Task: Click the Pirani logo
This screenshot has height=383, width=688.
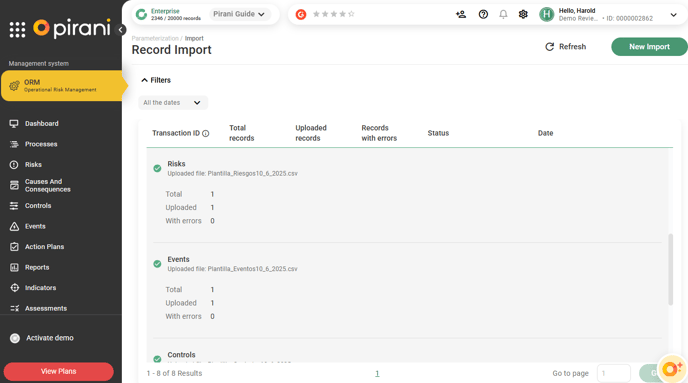Action: point(72,29)
